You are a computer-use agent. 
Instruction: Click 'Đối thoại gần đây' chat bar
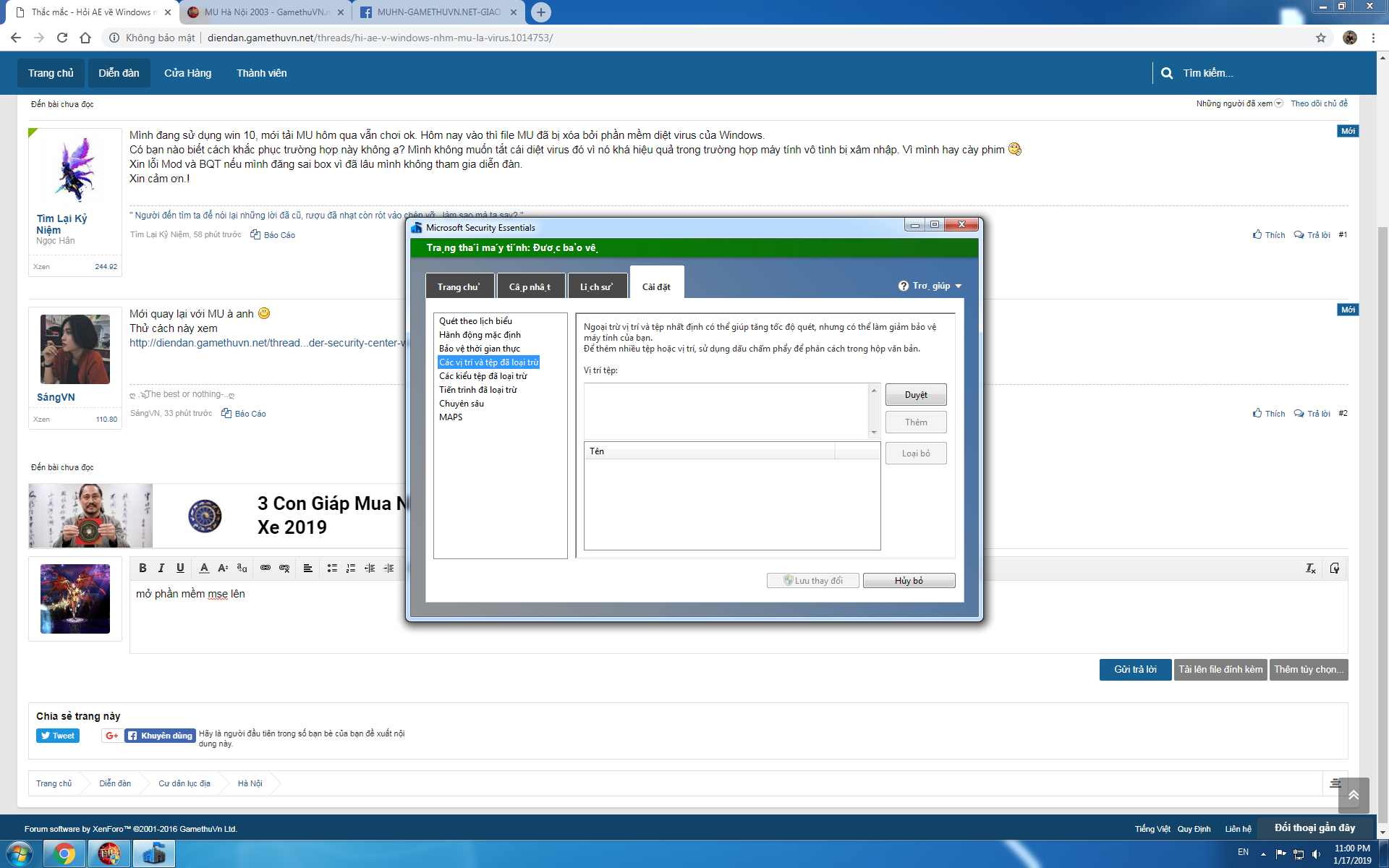tap(1314, 828)
